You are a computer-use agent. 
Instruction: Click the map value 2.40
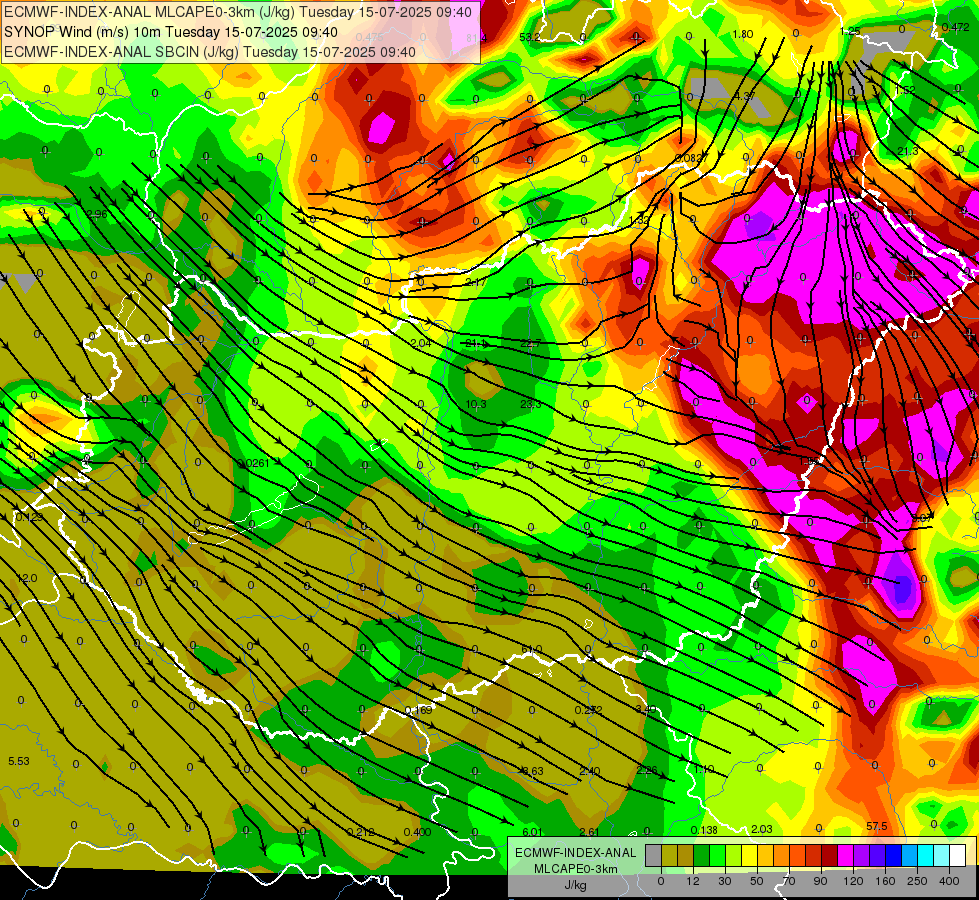pyautogui.click(x=589, y=771)
